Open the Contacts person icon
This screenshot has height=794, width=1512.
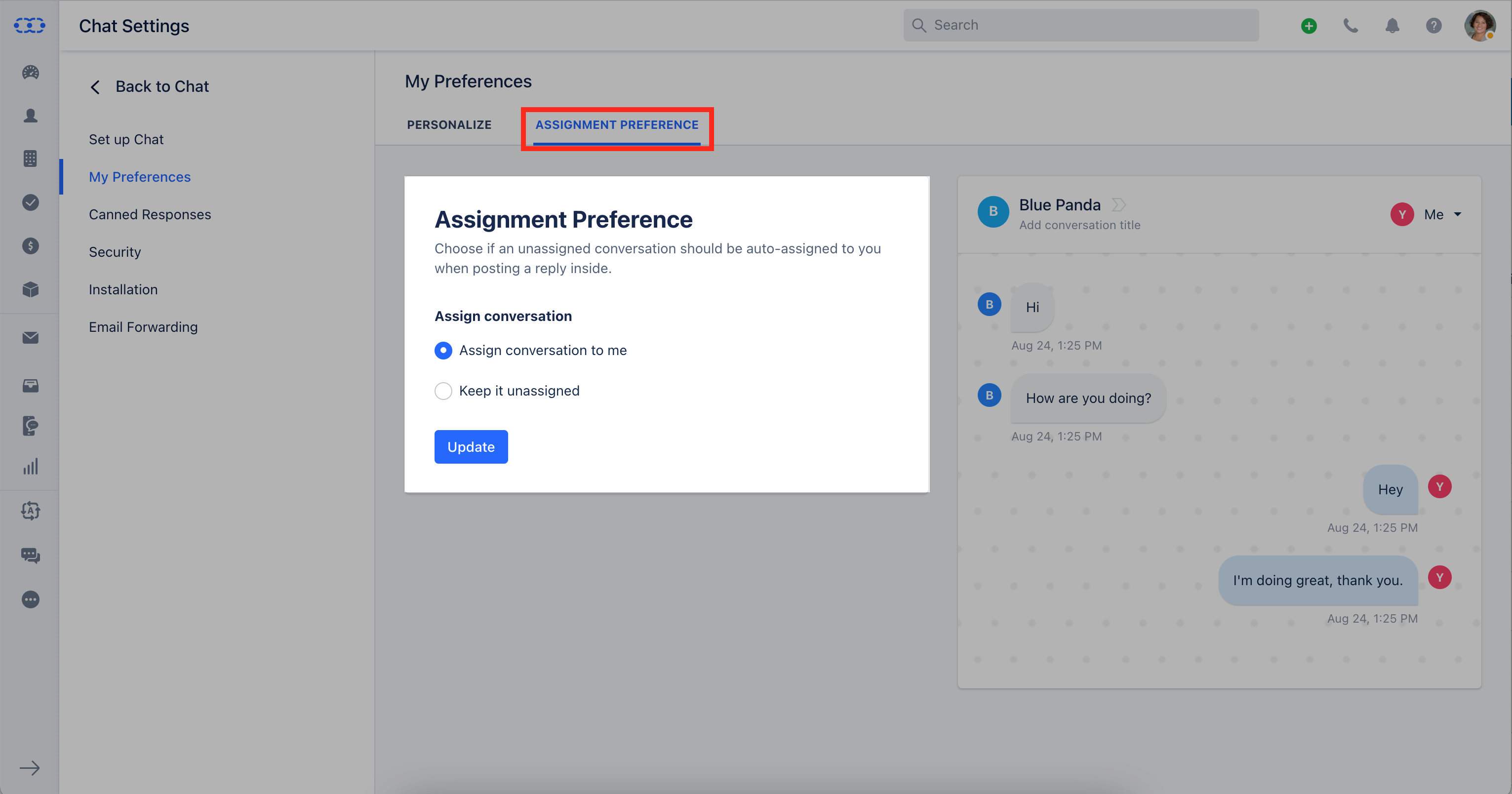tap(31, 116)
